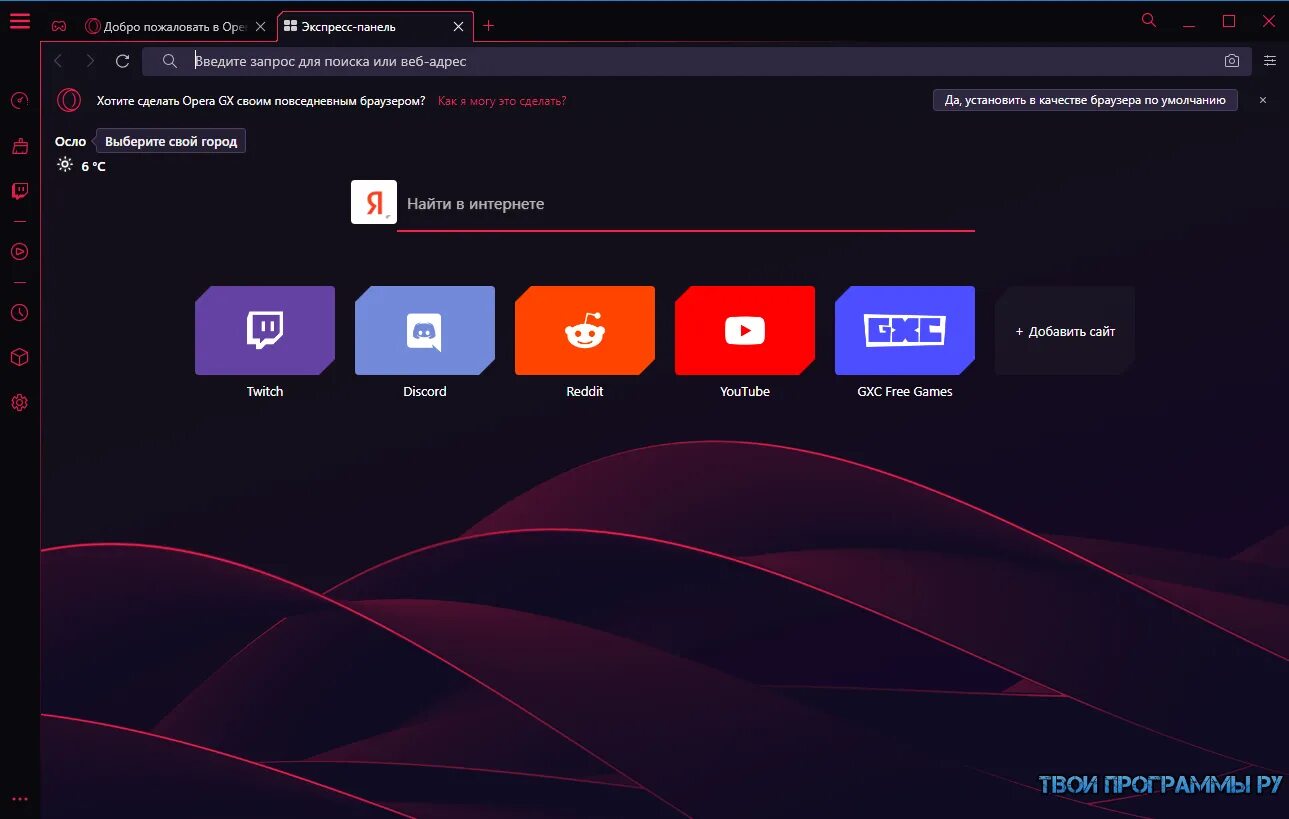
Task: Click the Осло city label
Action: (x=70, y=141)
